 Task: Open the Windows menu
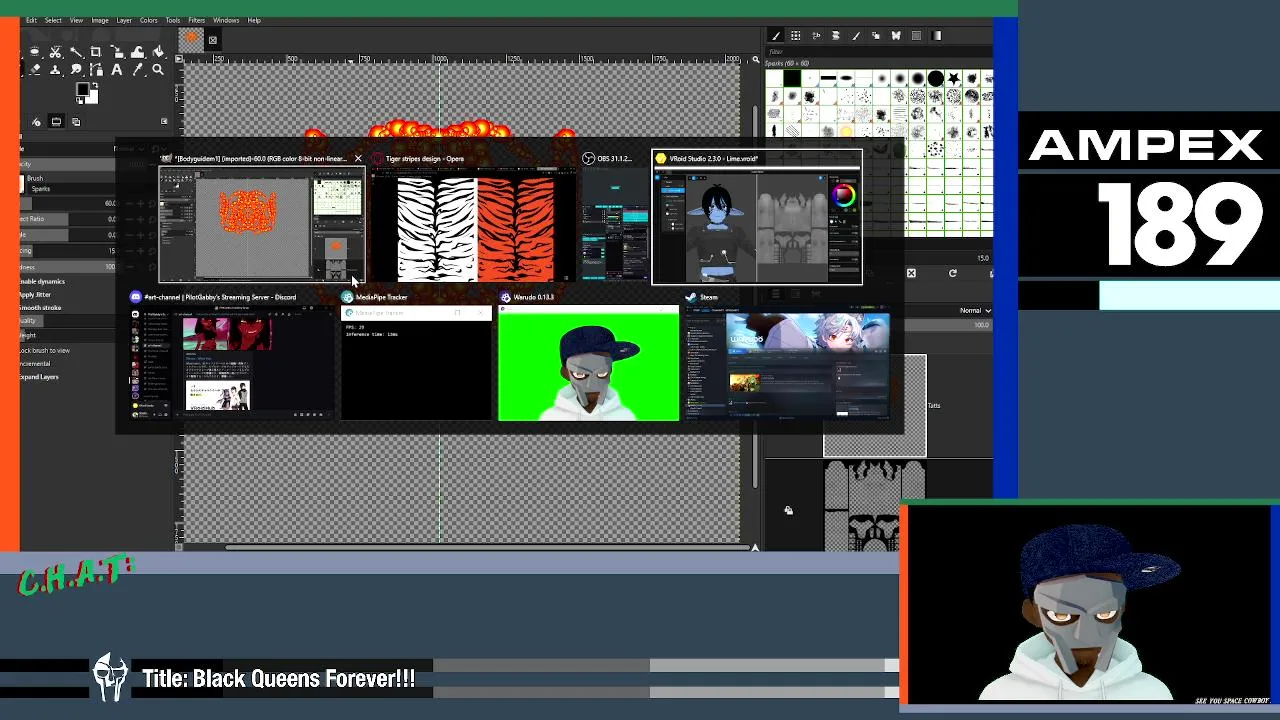pos(226,20)
